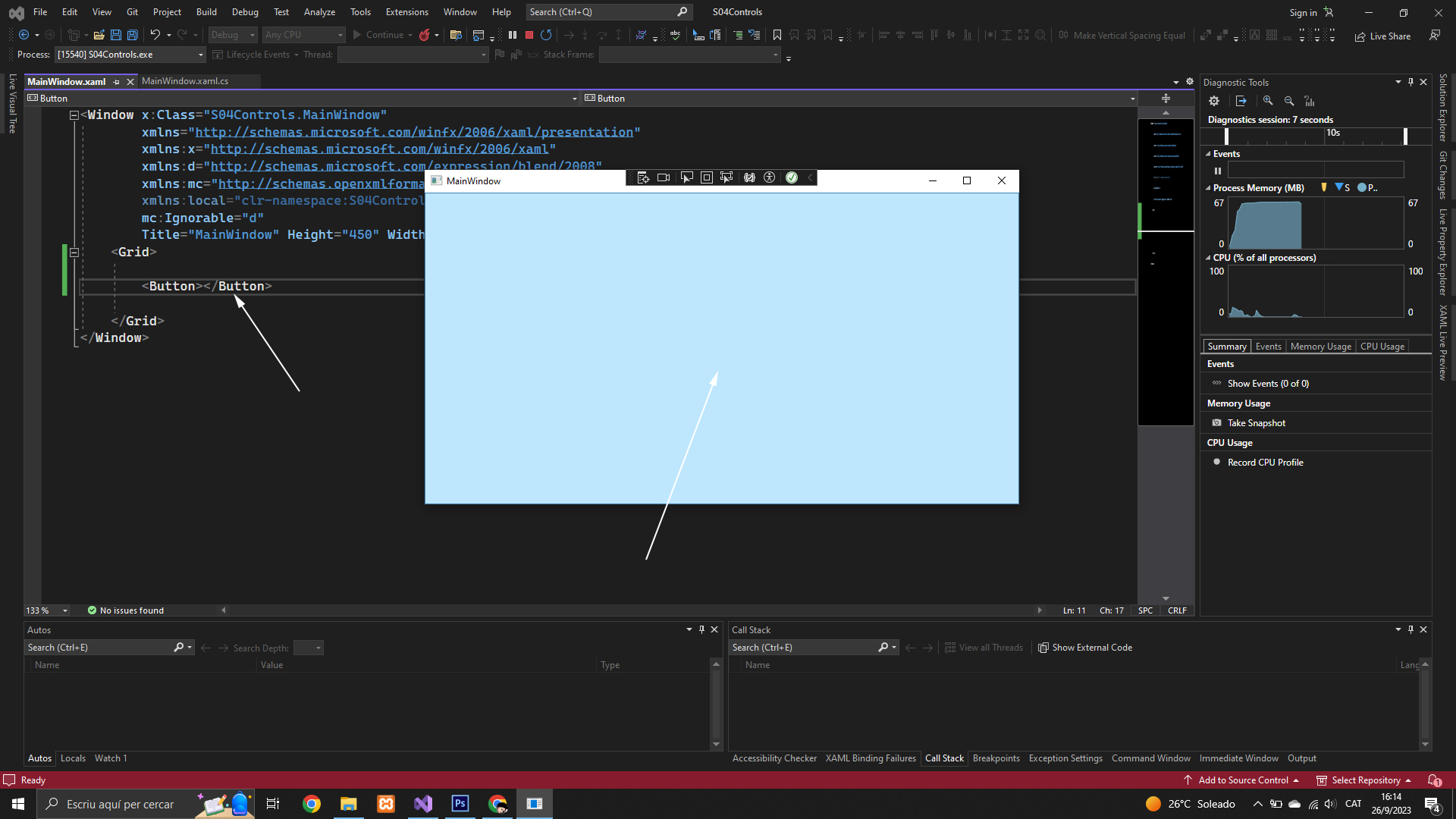Open Diagnostic Tools settings gear
The width and height of the screenshot is (1456, 819).
pos(1214,101)
